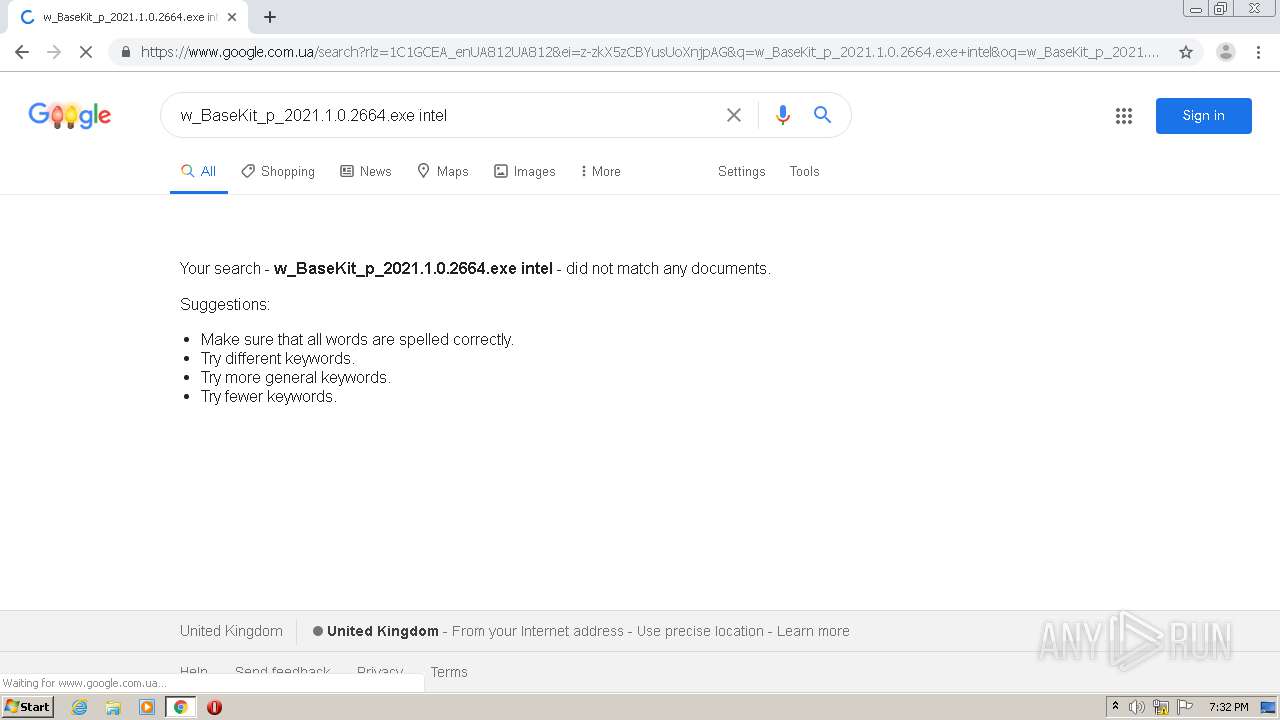Open search Settings menu
The image size is (1280, 720).
[x=742, y=171]
